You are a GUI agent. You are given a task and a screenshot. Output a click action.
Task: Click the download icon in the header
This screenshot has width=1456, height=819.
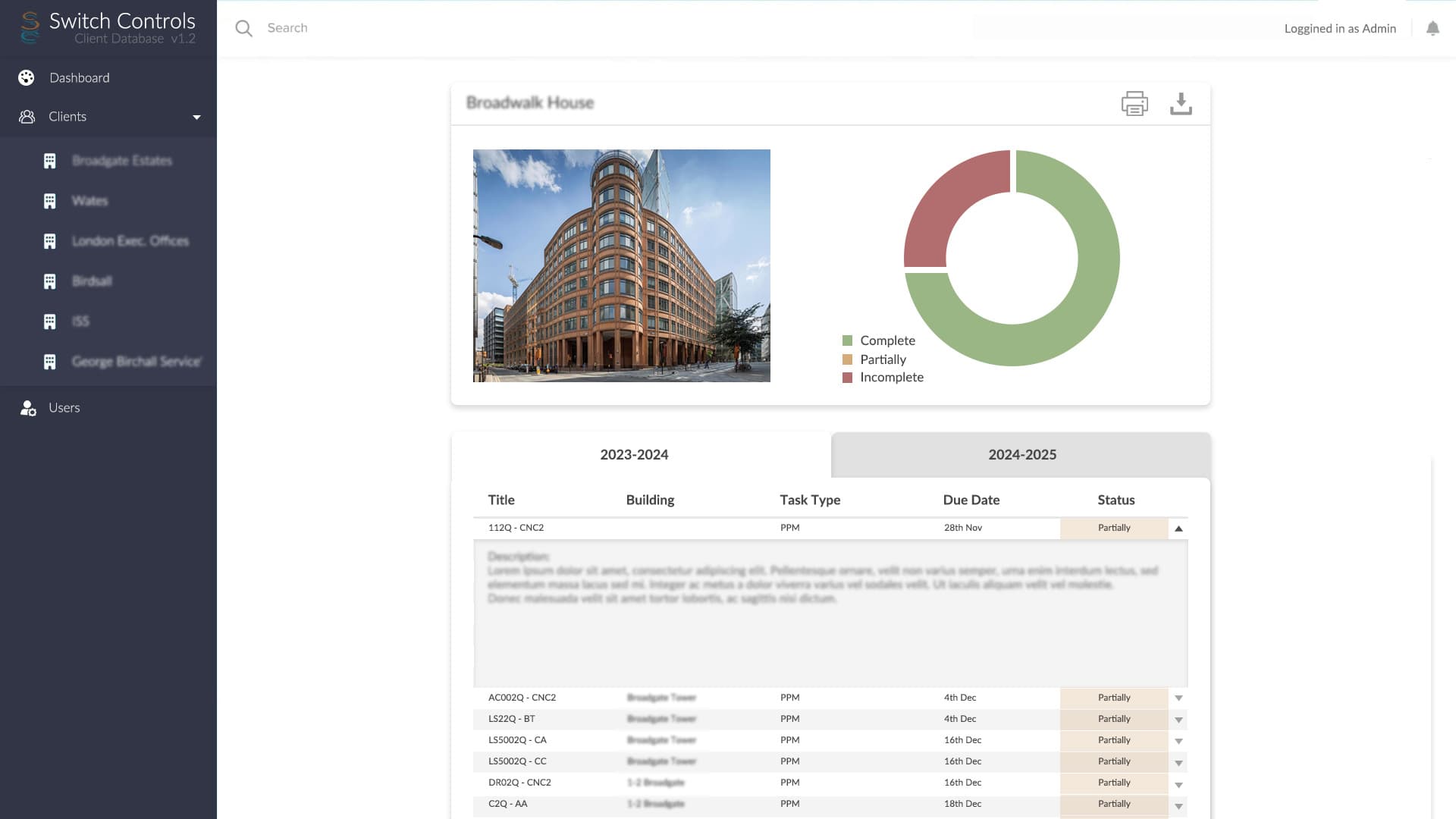(1181, 103)
